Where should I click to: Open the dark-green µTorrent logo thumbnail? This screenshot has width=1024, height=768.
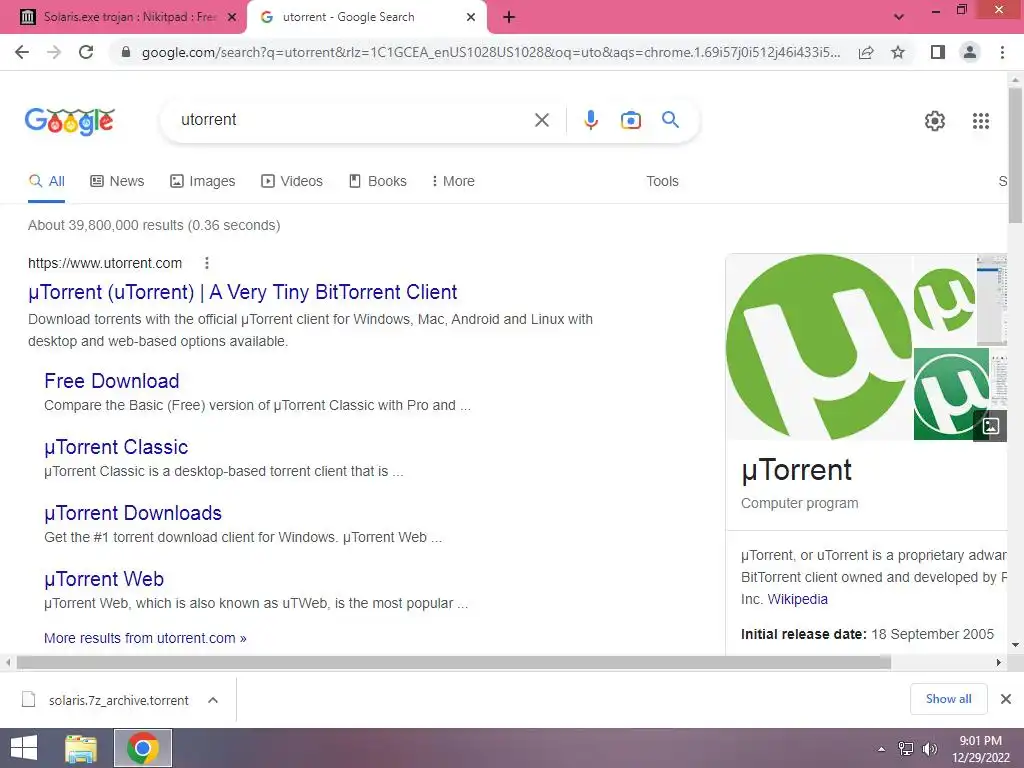tap(951, 394)
